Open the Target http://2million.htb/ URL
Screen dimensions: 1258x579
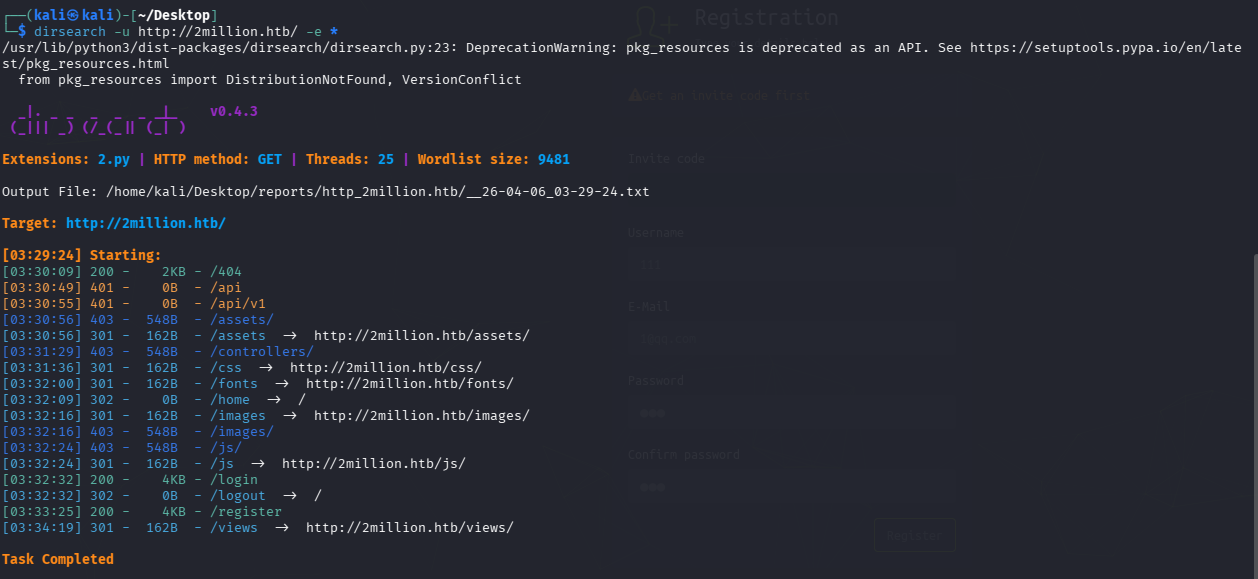[146, 223]
